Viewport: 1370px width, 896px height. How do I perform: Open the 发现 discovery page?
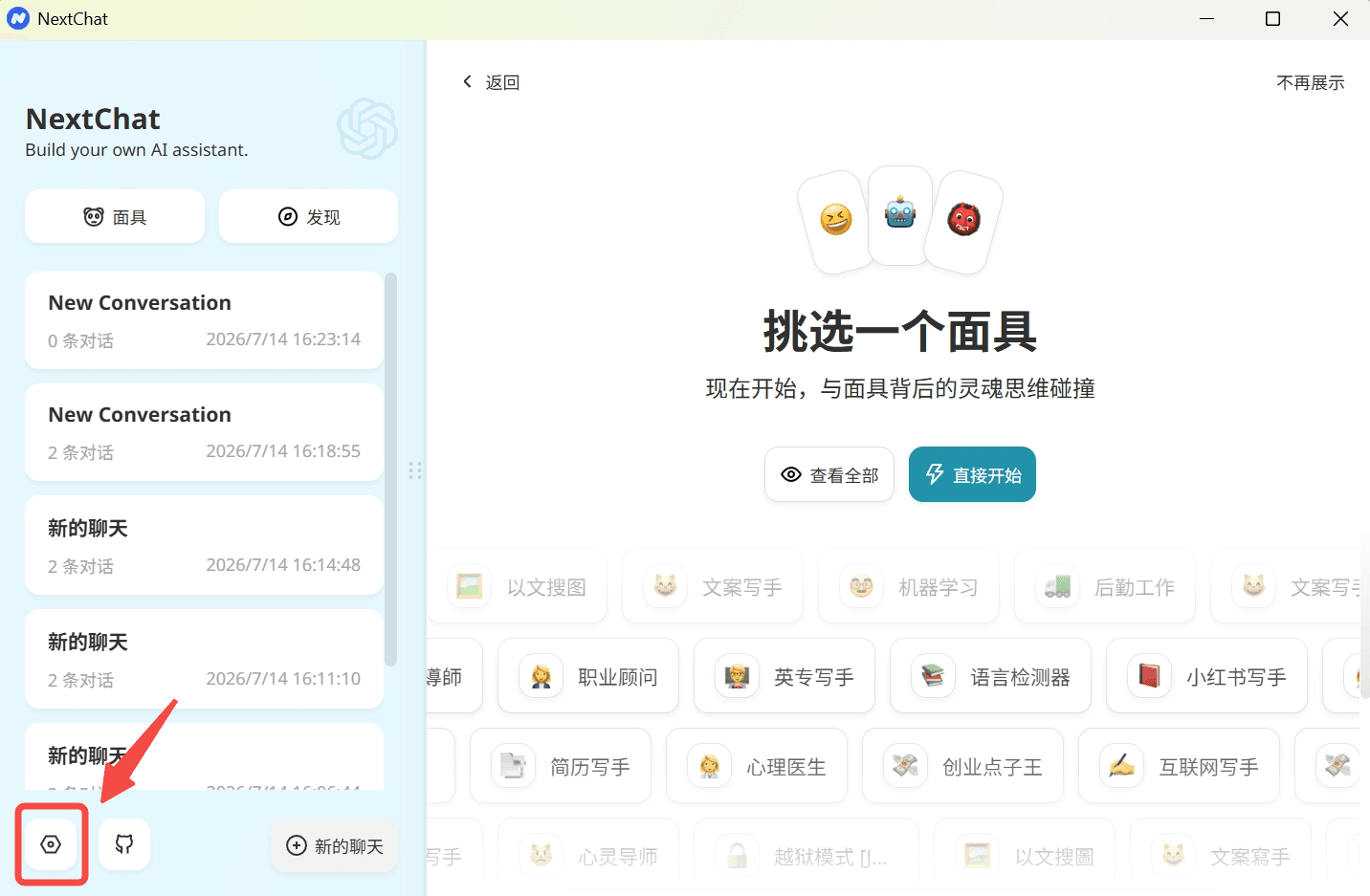pos(308,217)
